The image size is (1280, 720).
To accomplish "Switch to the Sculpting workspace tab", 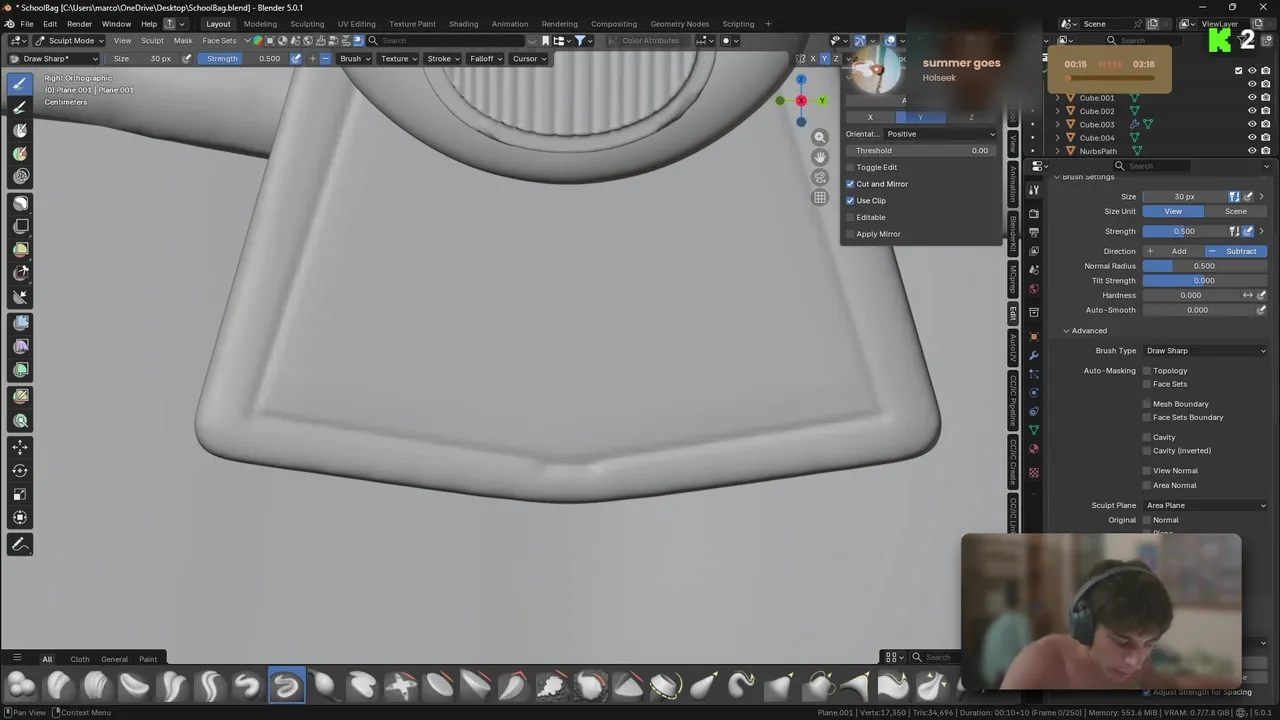I will (307, 24).
